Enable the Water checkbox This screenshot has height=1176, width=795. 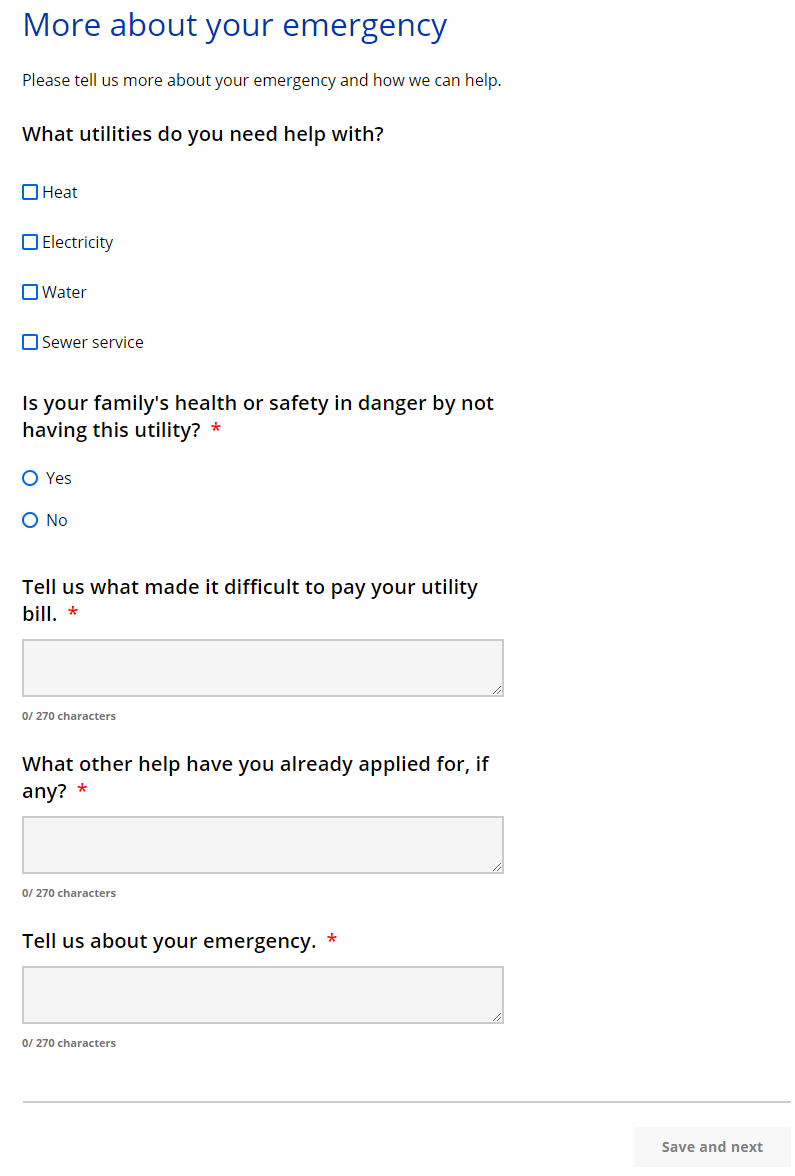tap(30, 292)
